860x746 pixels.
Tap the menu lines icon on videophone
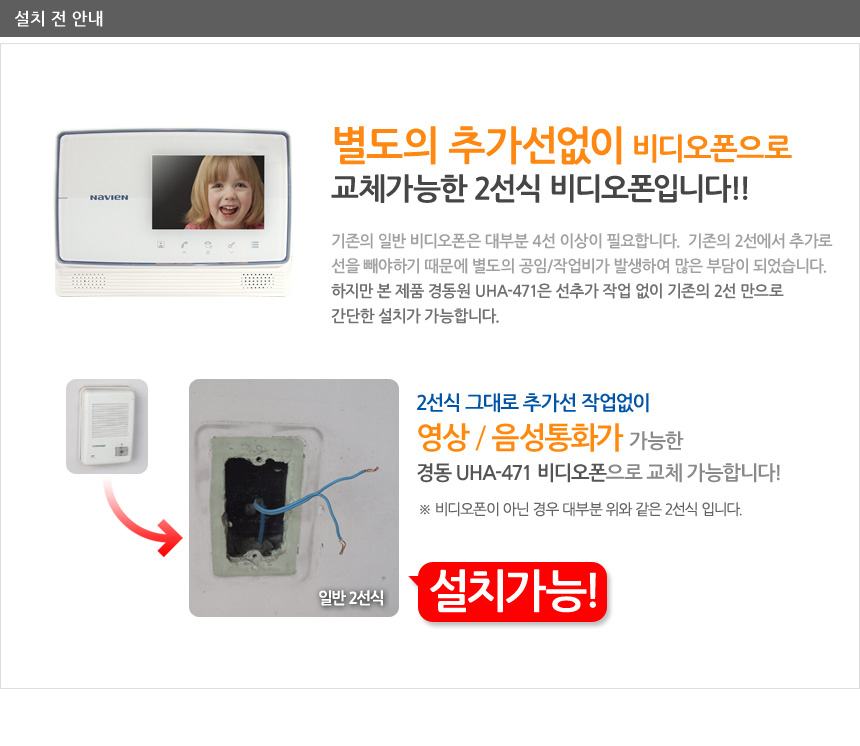coord(255,245)
